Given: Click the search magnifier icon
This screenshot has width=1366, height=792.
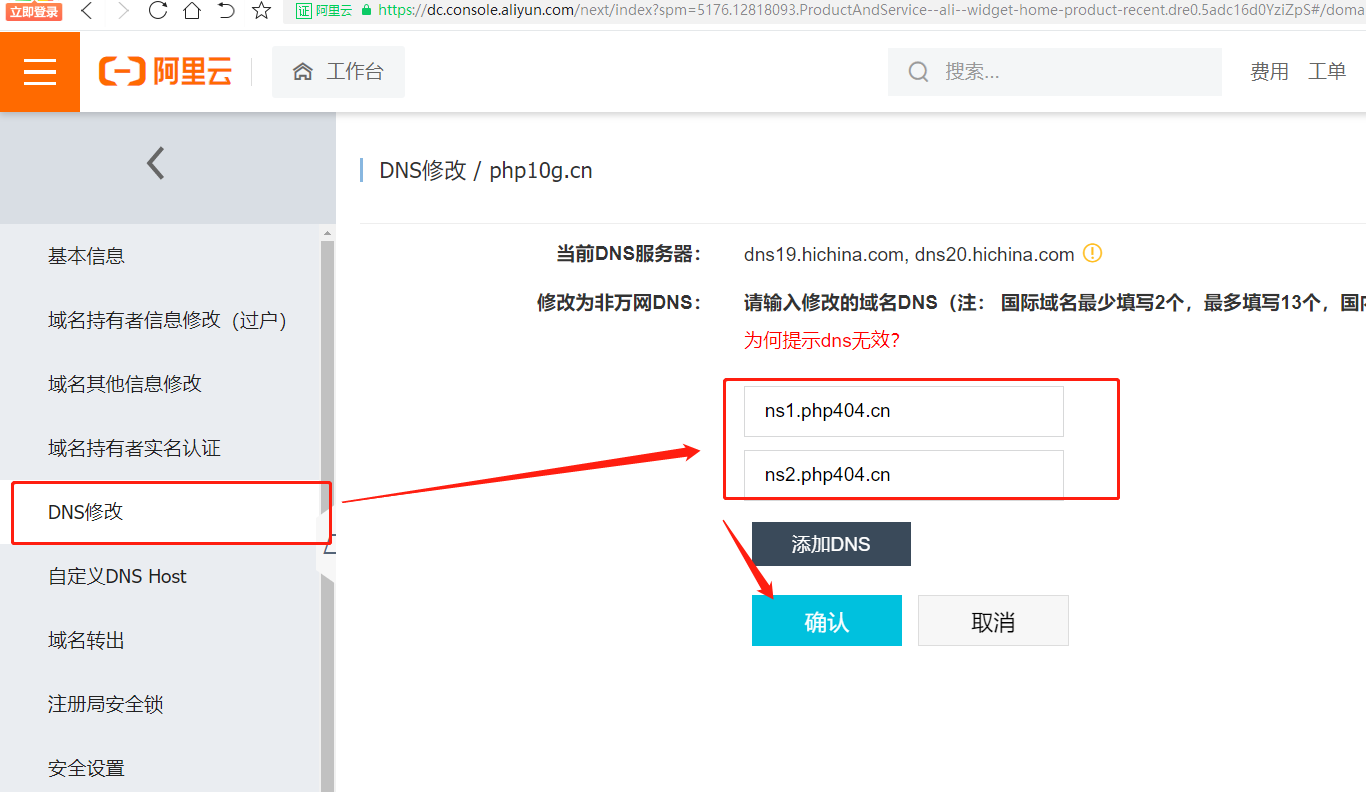Looking at the screenshot, I should [x=918, y=72].
